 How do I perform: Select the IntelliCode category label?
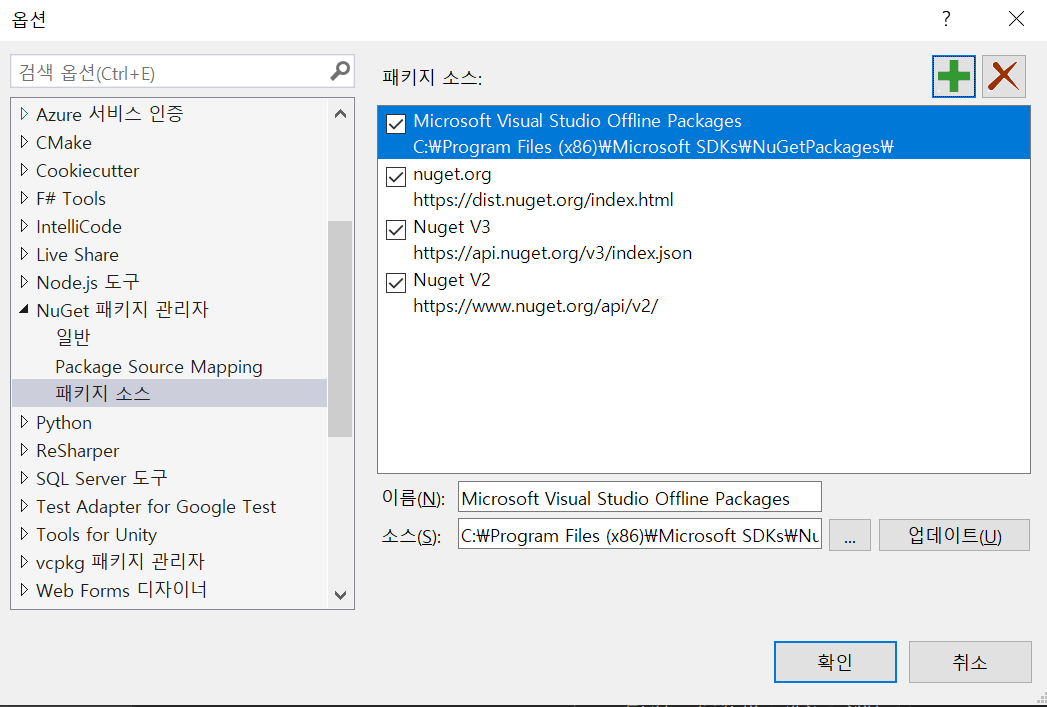(79, 226)
